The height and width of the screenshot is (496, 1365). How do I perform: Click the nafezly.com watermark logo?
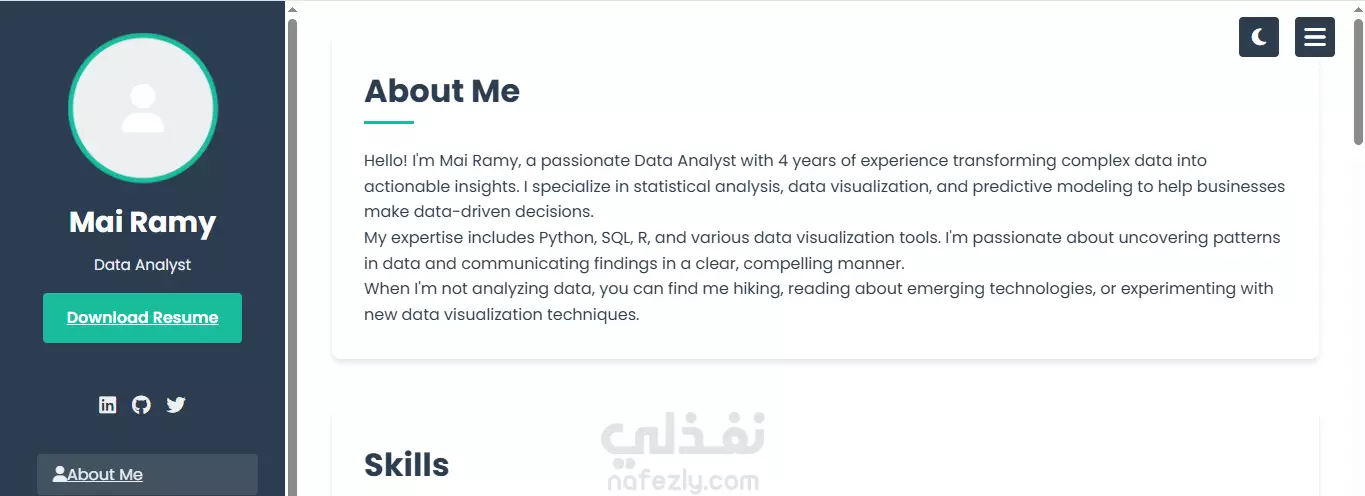click(x=683, y=455)
